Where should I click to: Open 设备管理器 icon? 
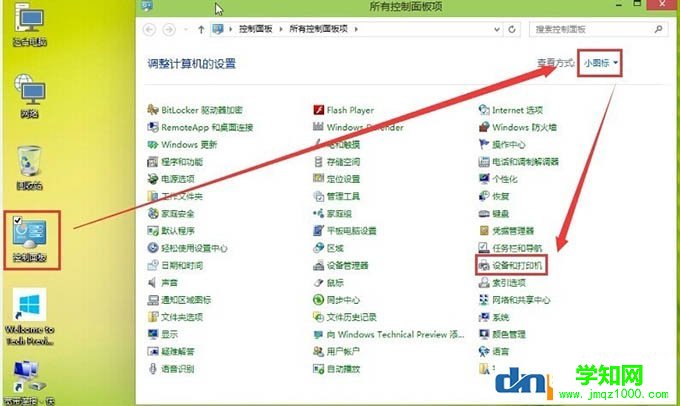point(318,265)
